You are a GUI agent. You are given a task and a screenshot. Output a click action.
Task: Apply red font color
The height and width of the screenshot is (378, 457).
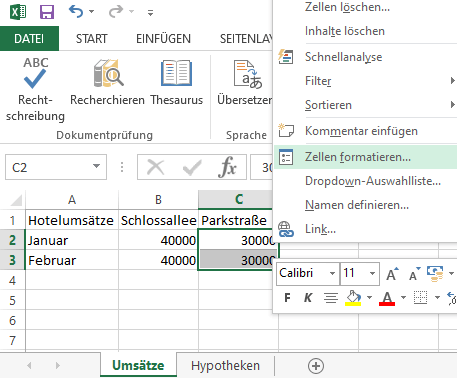[x=387, y=298]
